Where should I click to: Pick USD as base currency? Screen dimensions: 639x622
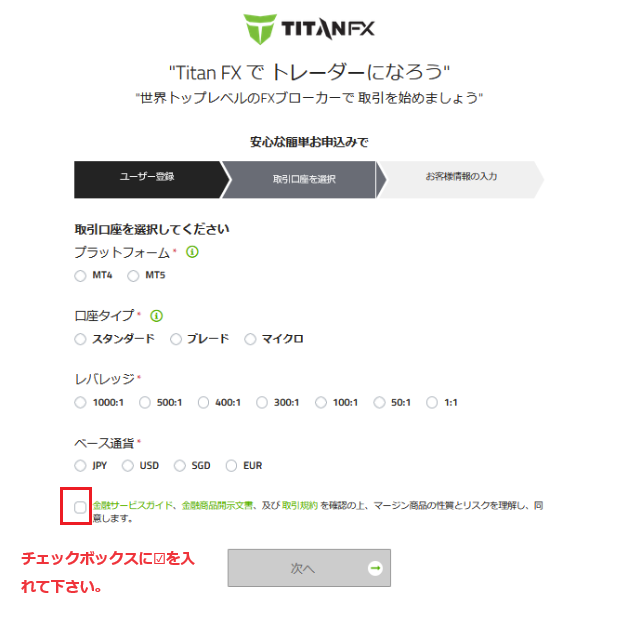pyautogui.click(x=128, y=465)
